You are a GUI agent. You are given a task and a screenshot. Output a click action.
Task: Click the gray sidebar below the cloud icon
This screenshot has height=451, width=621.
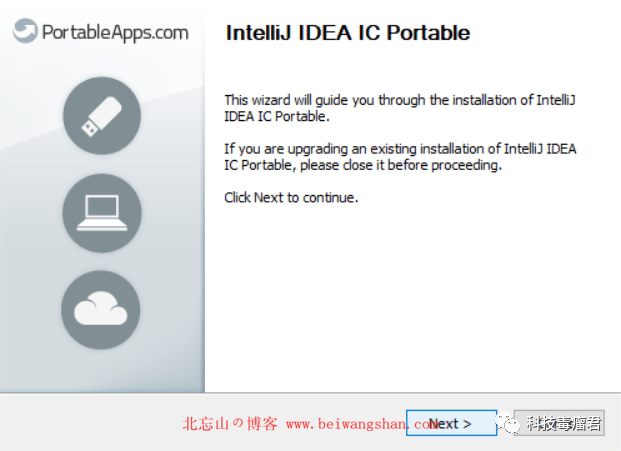tap(102, 368)
